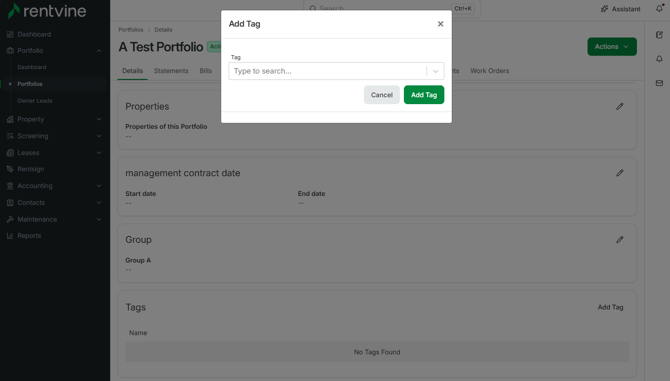Click the search magnifier icon in top bar

click(313, 8)
